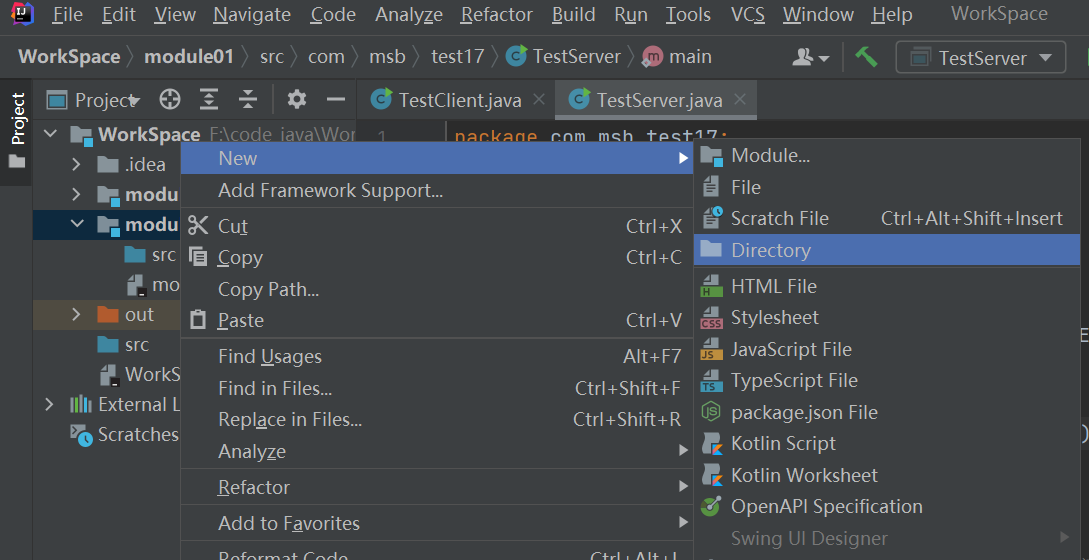Click Kotlin Script in New submenu
The width and height of the screenshot is (1089, 560).
point(783,443)
